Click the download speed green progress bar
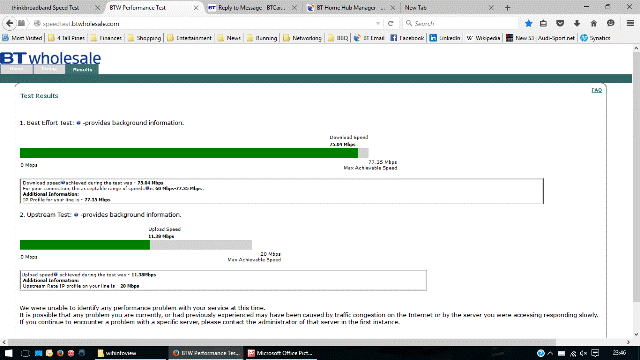Image resolution: width=640 pixels, height=360 pixels. click(189, 153)
